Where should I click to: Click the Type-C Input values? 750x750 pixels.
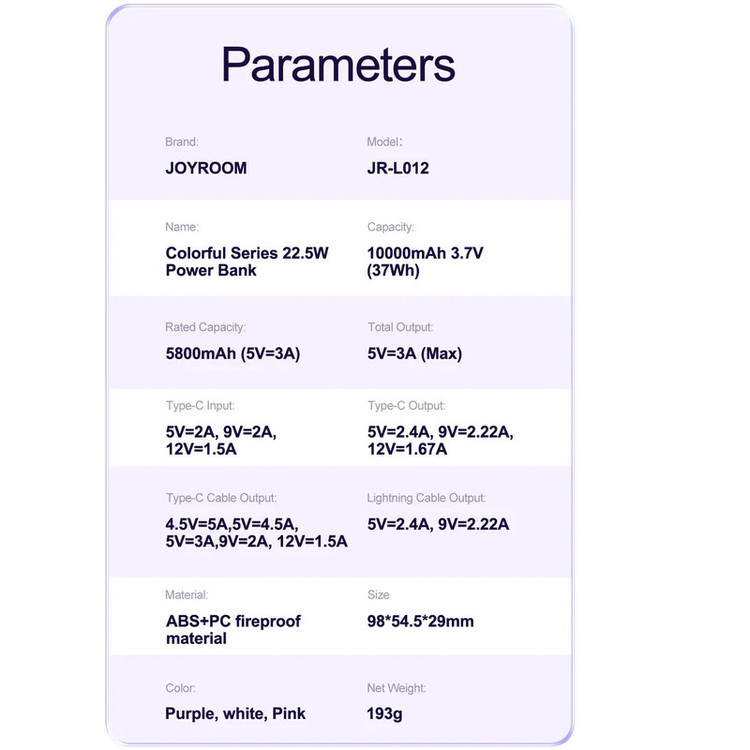click(221, 440)
